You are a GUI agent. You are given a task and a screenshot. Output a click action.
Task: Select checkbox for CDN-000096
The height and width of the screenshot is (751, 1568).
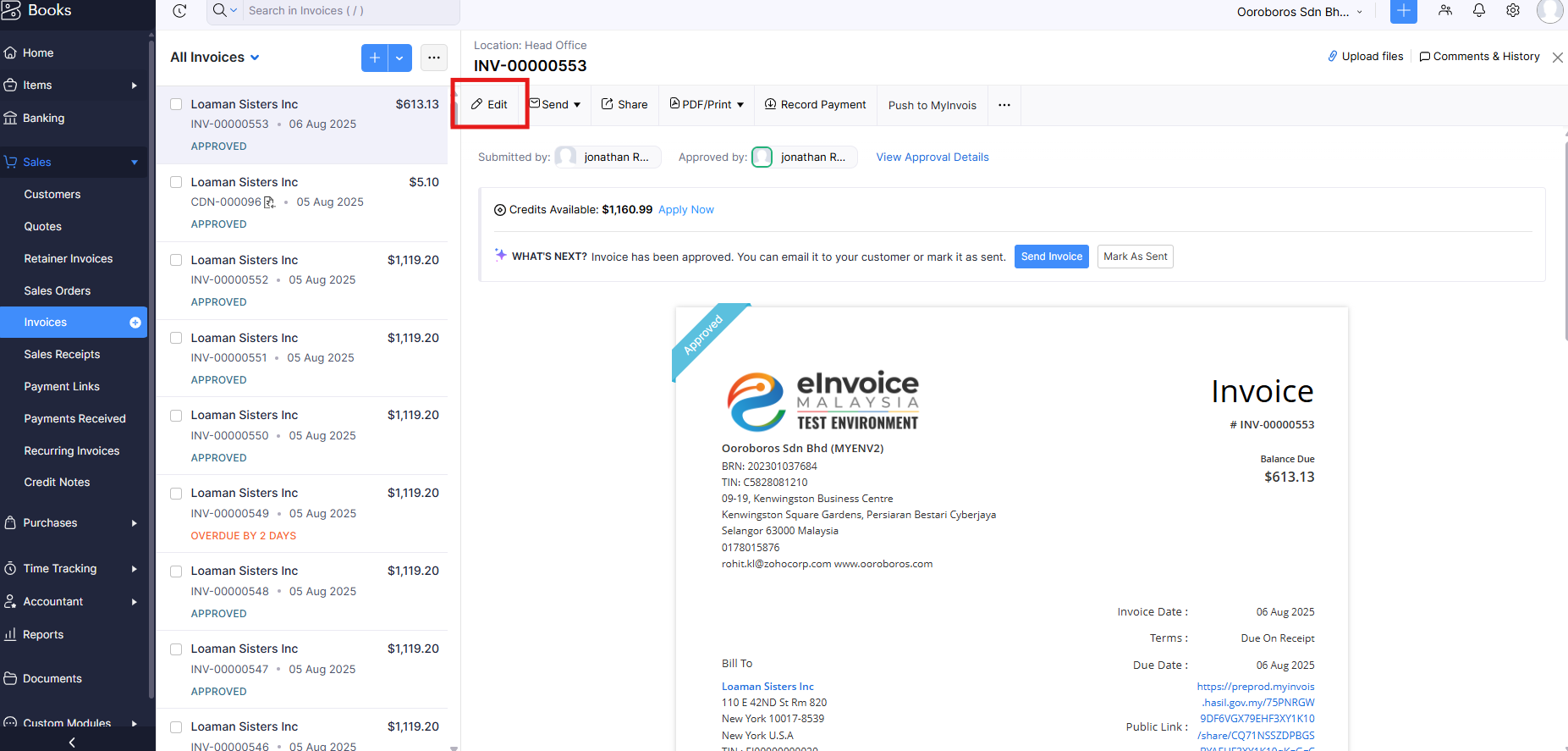[176, 182]
